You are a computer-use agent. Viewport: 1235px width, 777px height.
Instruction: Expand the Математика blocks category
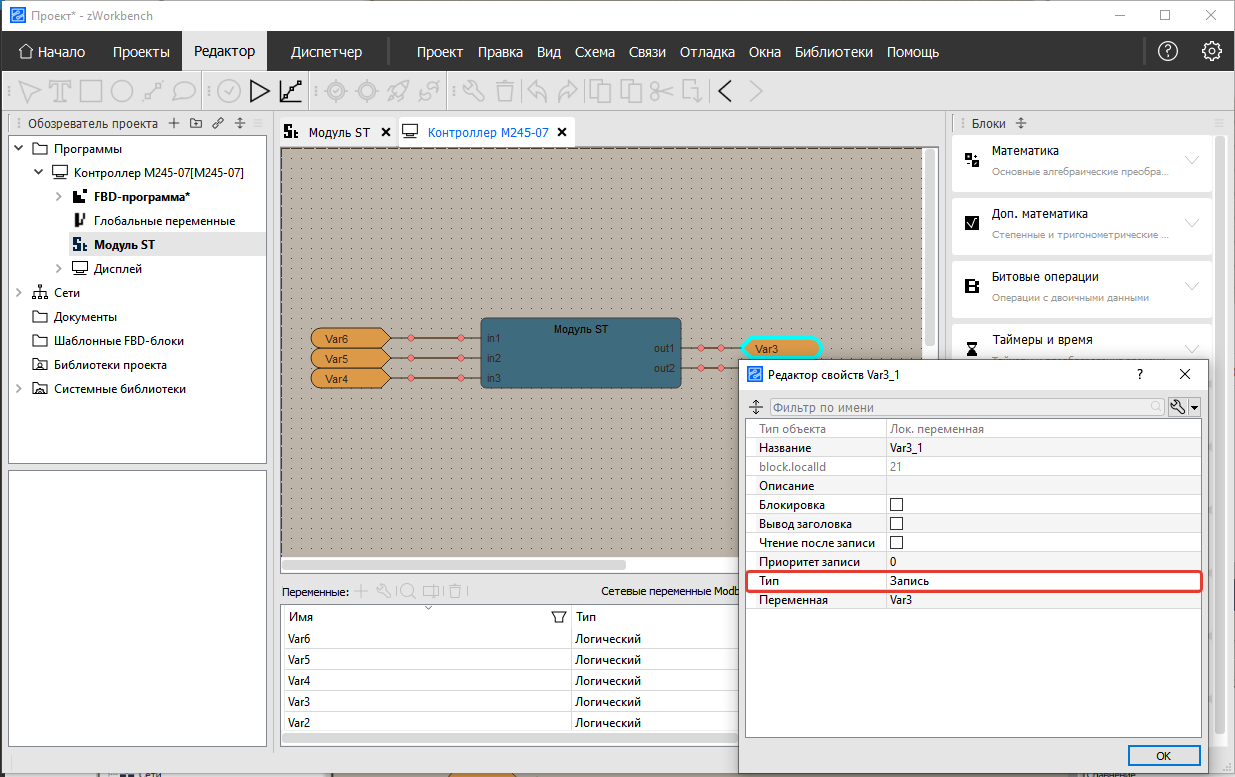point(1191,160)
